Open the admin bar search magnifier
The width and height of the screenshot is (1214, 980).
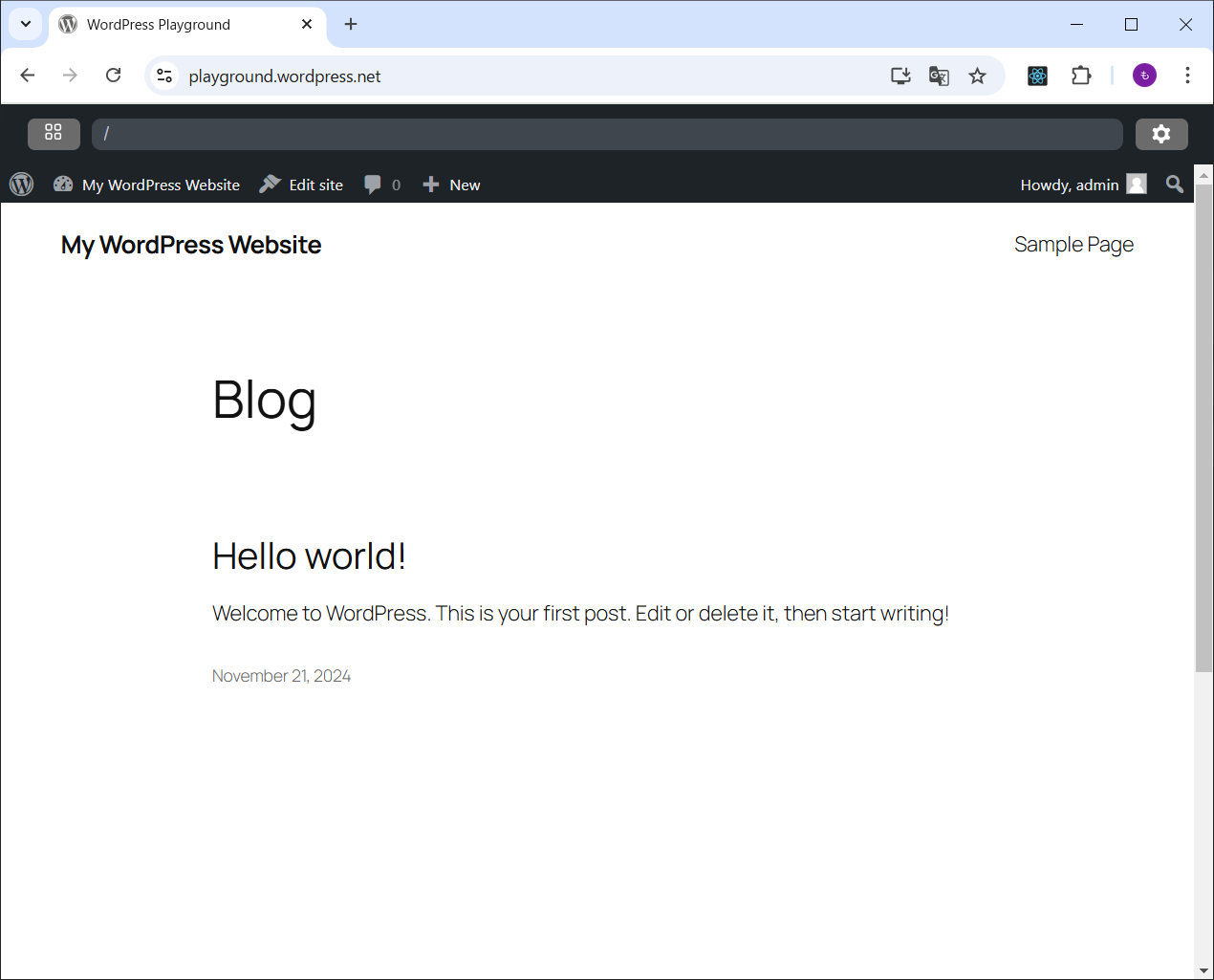click(1175, 185)
